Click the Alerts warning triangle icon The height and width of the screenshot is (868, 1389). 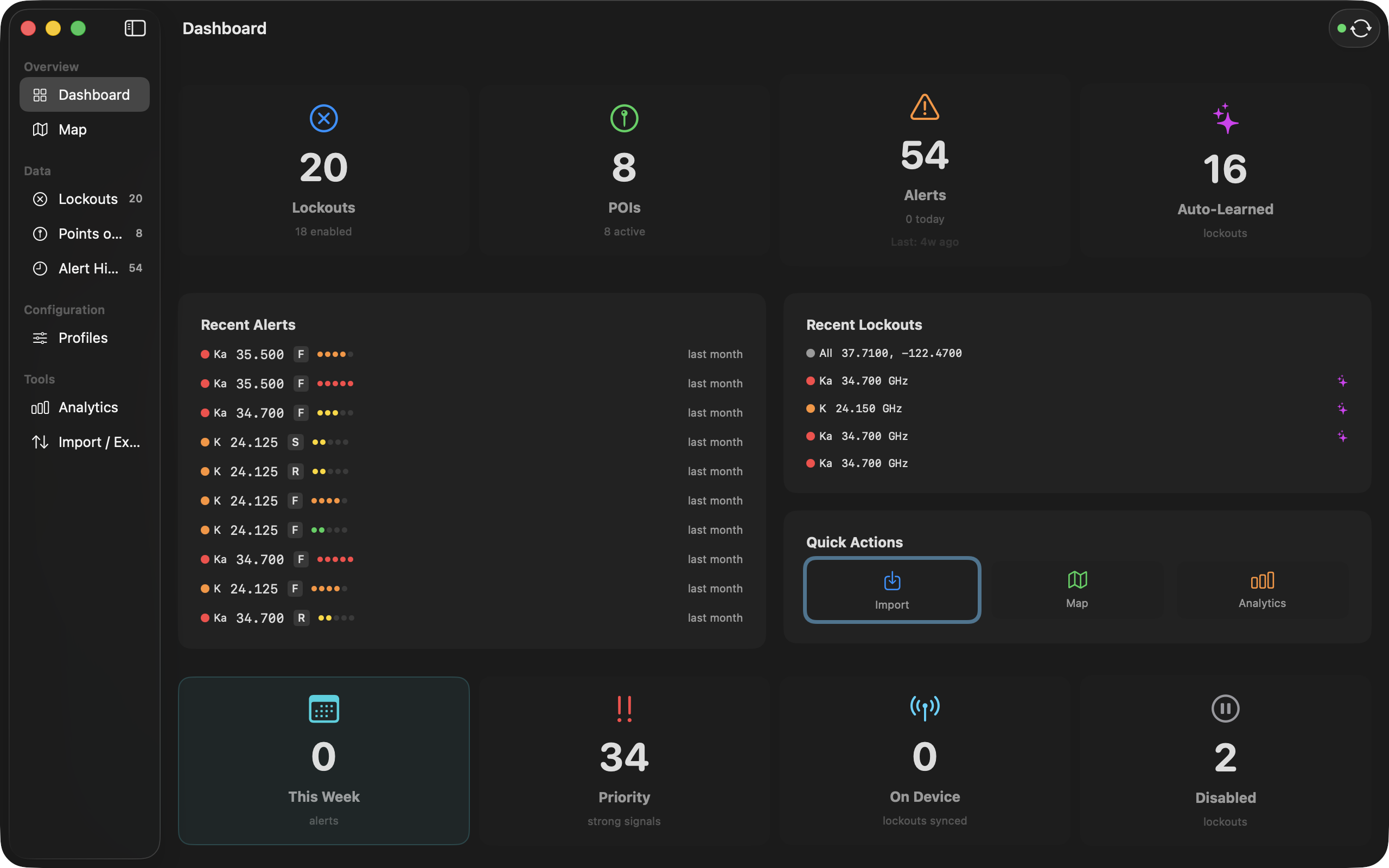(924, 107)
